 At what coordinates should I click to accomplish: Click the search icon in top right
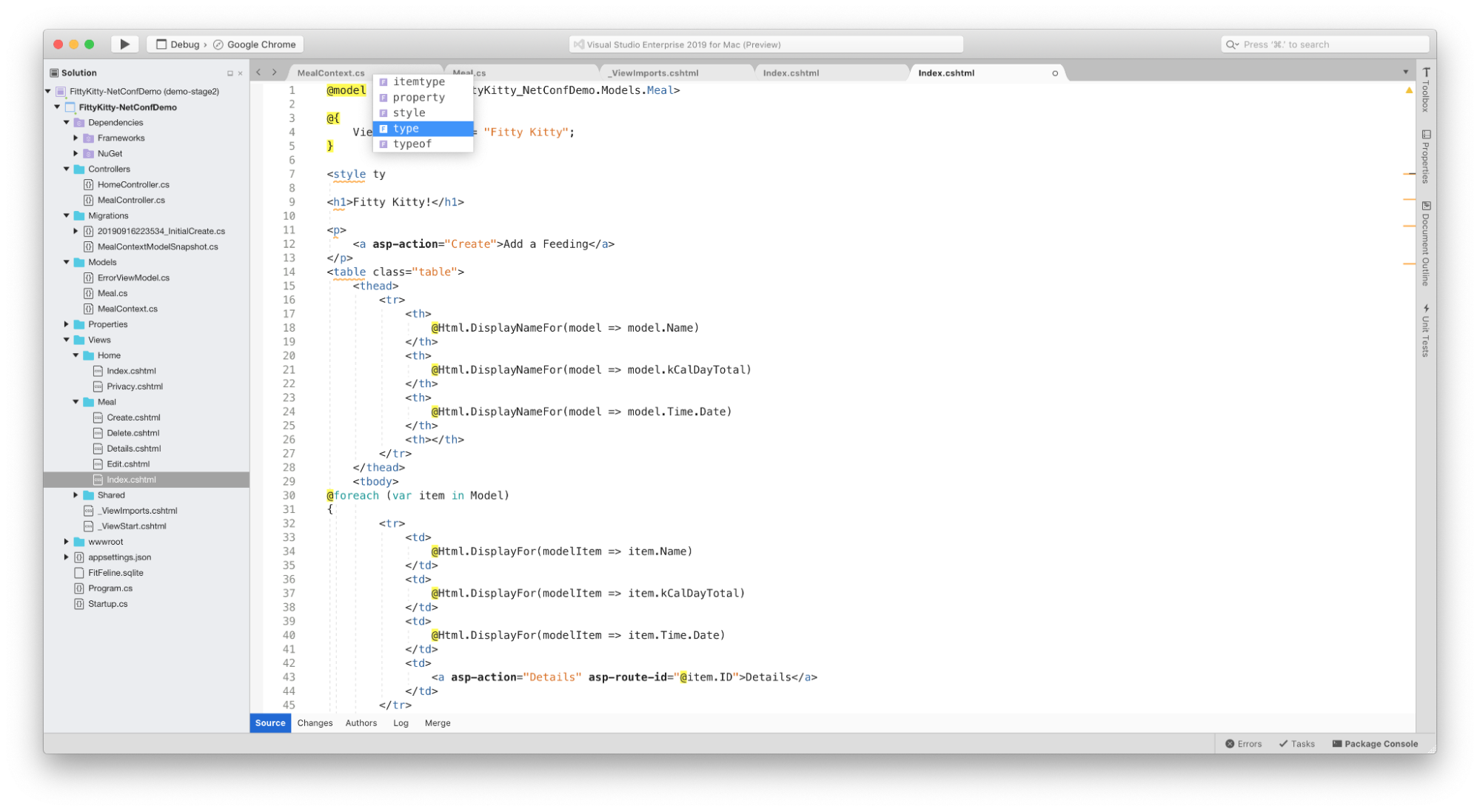1231,44
